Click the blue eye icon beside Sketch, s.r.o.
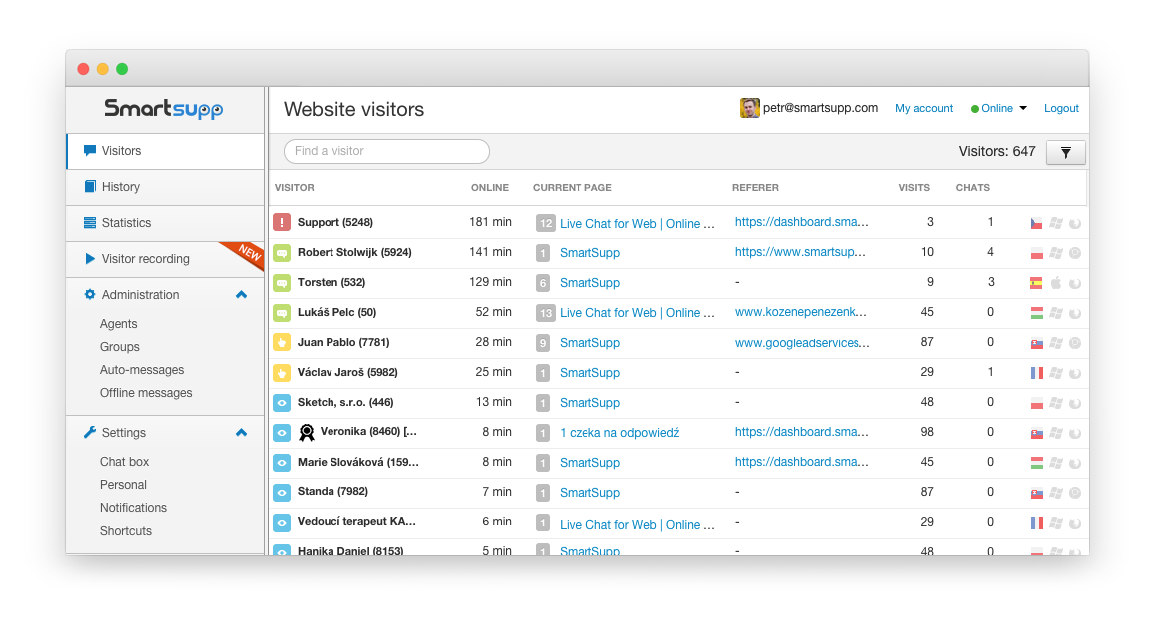 (282, 403)
